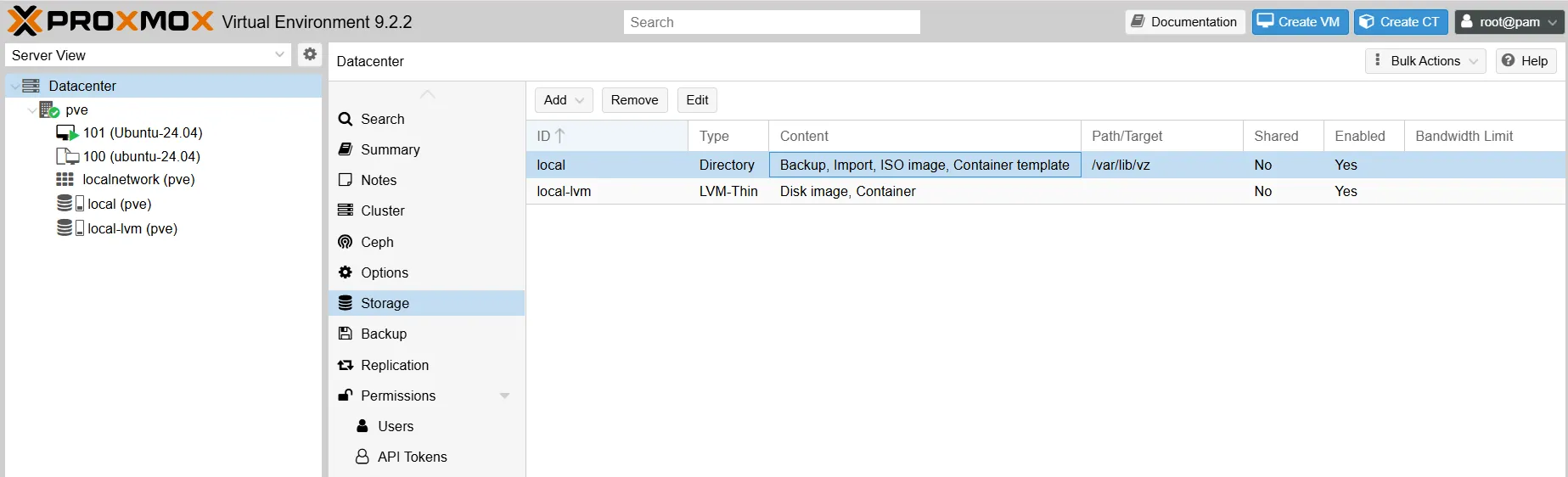Click the Permissions unlock icon
The height and width of the screenshot is (477, 1568).
[346, 396]
